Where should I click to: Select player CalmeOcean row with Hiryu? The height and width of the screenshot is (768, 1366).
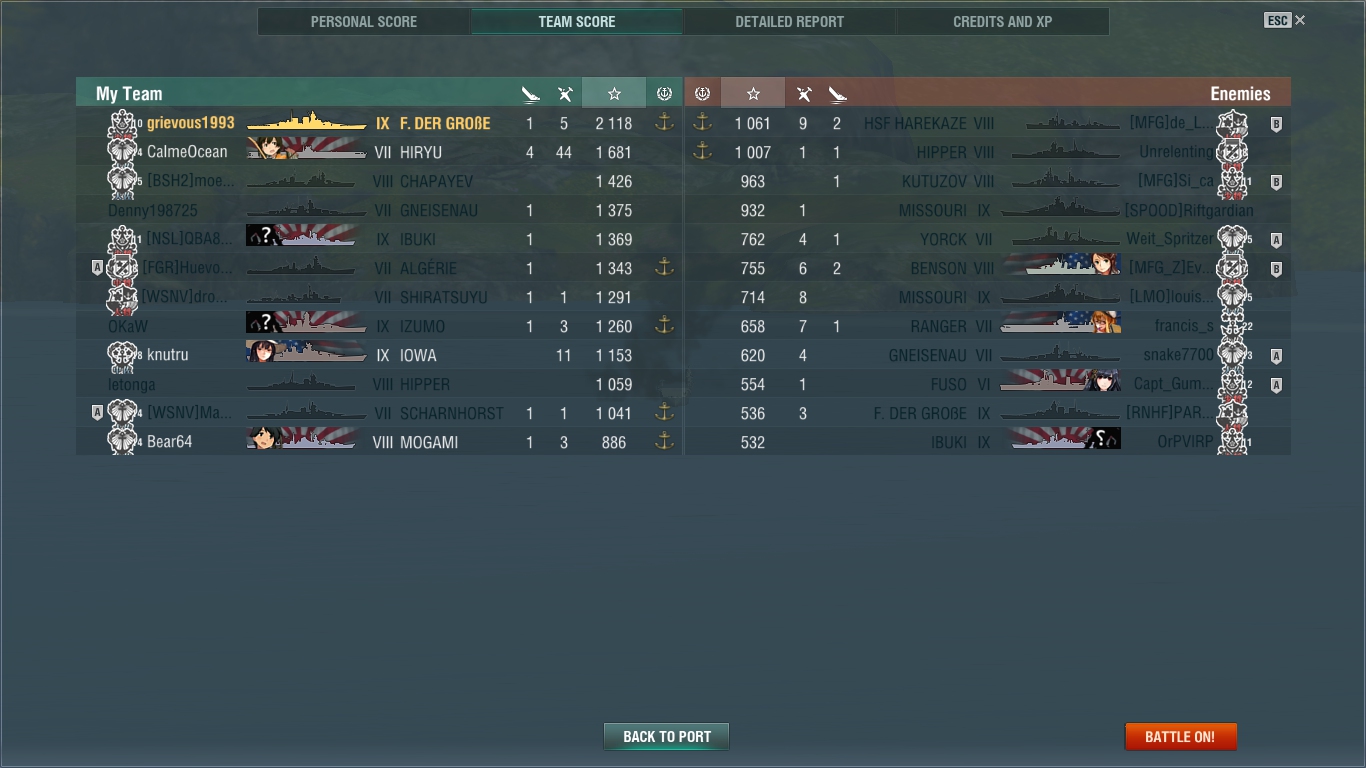click(379, 152)
